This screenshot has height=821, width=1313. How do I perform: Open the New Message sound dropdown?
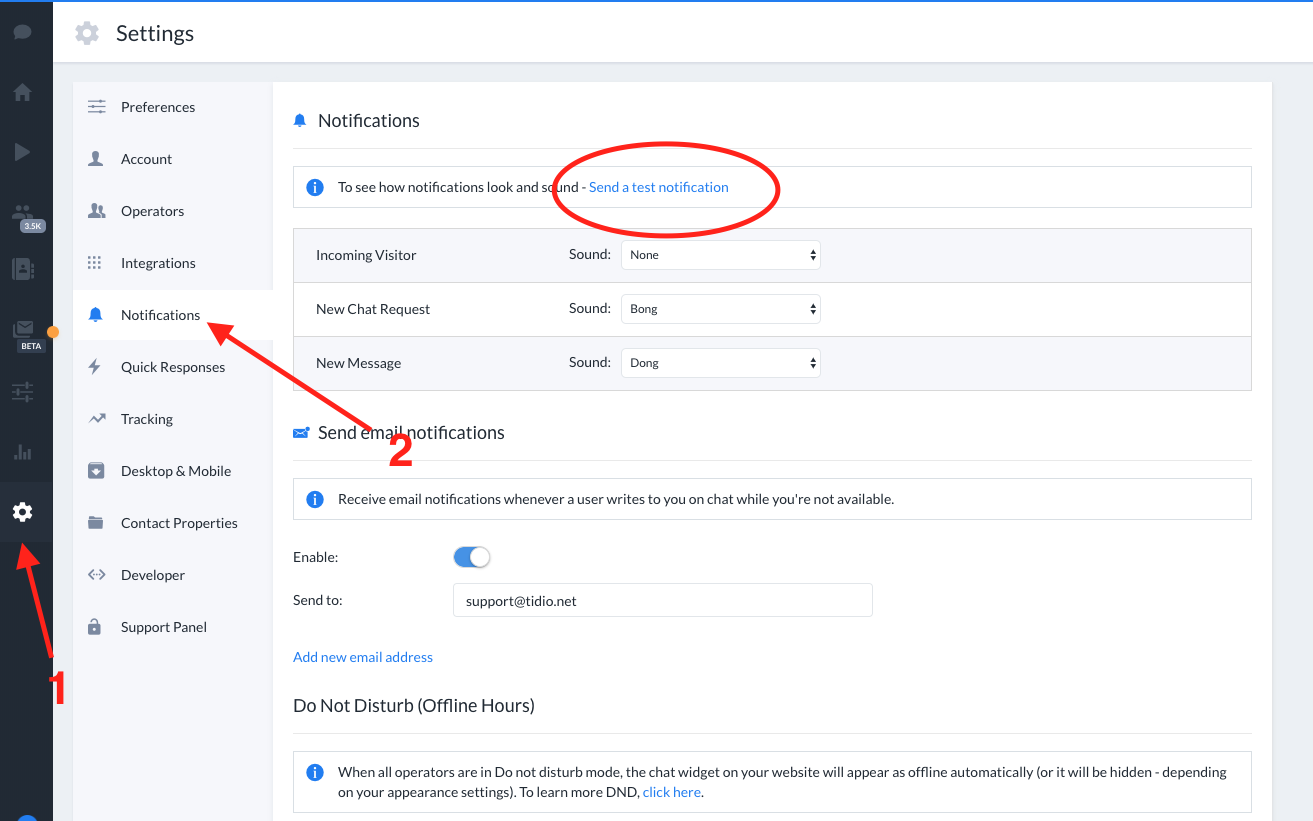coord(720,362)
